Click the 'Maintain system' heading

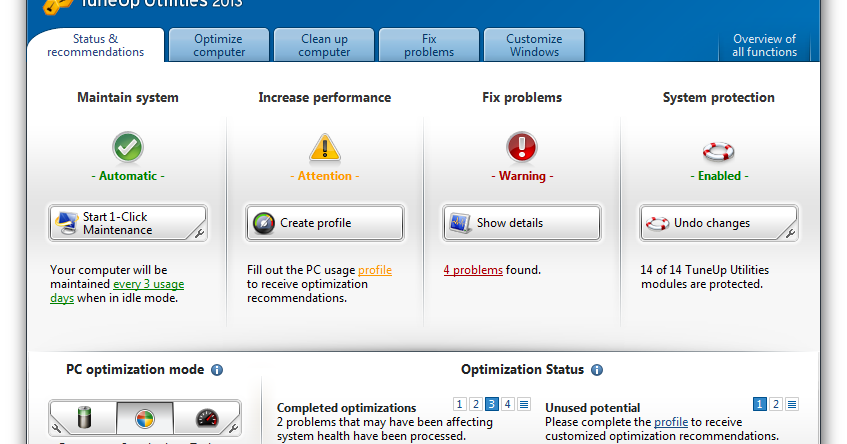pos(128,98)
